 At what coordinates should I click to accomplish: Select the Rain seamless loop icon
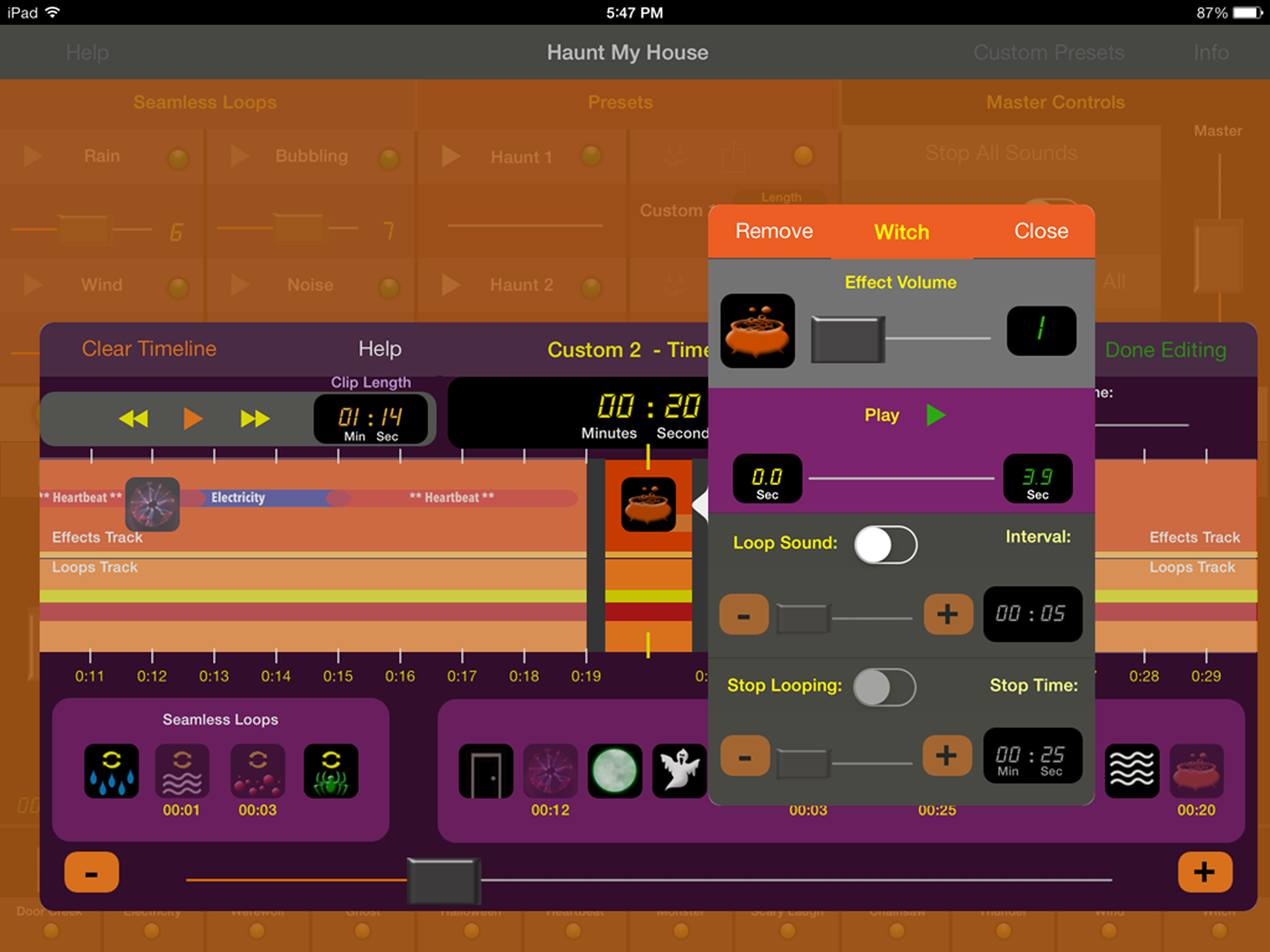tap(112, 771)
